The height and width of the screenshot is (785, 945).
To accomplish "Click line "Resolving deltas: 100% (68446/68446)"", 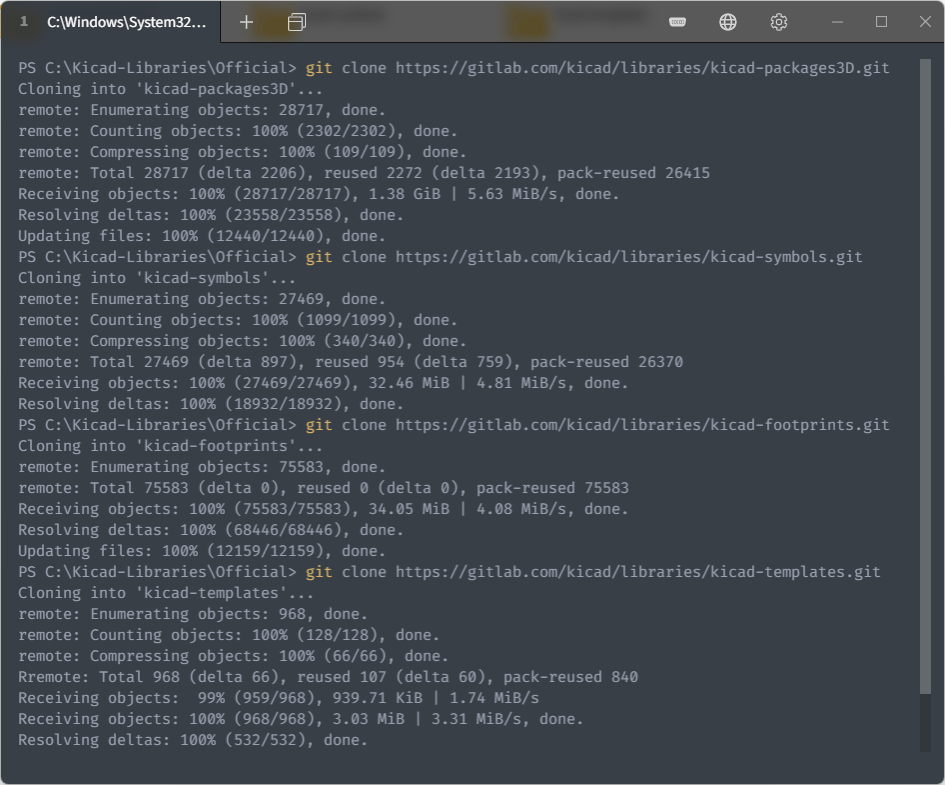I will (211, 530).
